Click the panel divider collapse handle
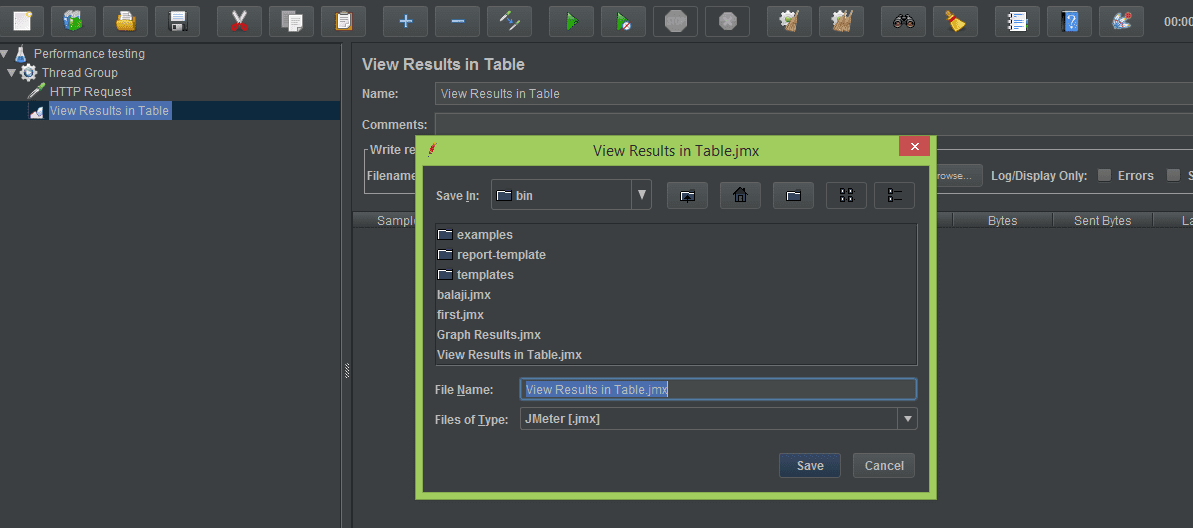The image size is (1193, 528). (x=347, y=371)
